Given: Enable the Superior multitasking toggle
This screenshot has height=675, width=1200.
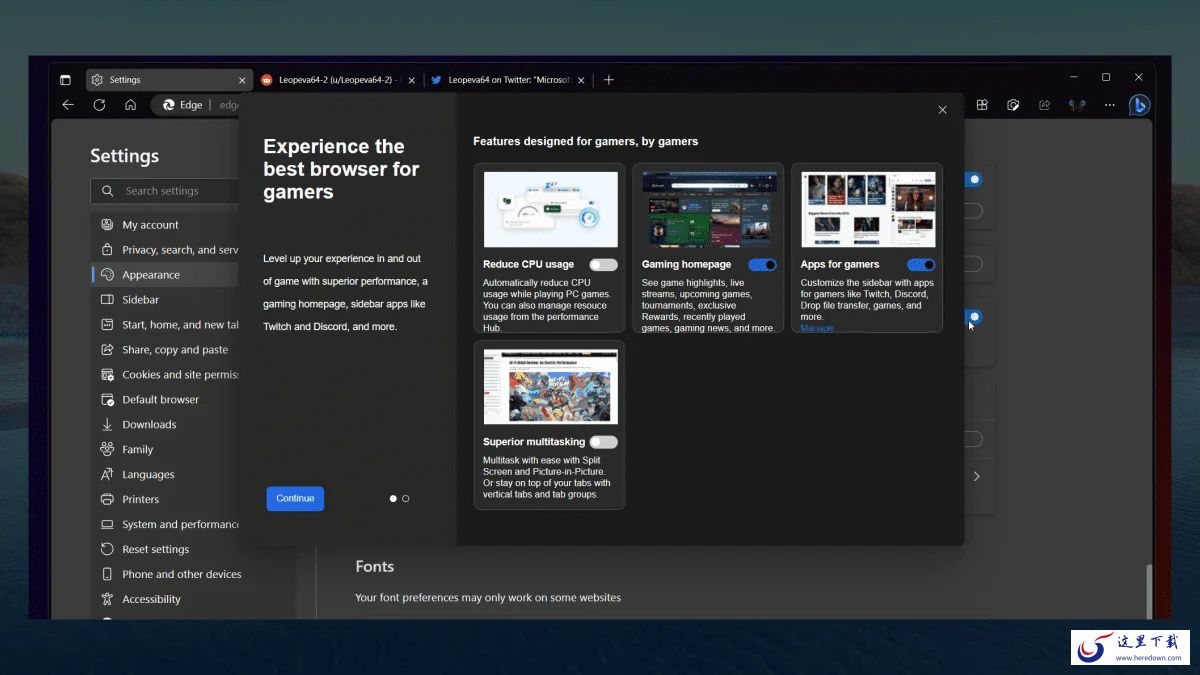Looking at the screenshot, I should pyautogui.click(x=603, y=442).
